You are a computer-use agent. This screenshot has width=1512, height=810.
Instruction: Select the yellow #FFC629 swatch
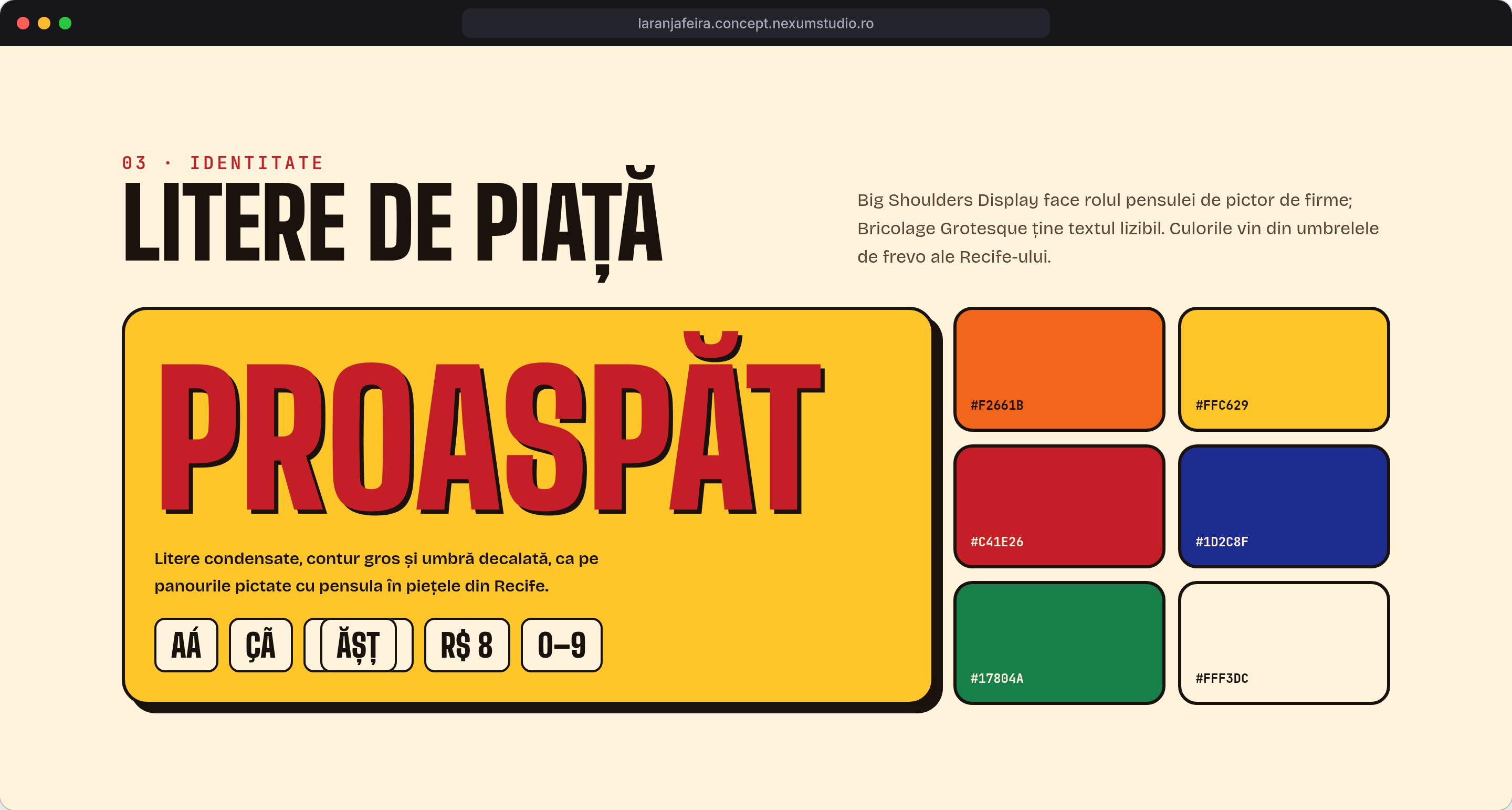pyautogui.click(x=1284, y=369)
